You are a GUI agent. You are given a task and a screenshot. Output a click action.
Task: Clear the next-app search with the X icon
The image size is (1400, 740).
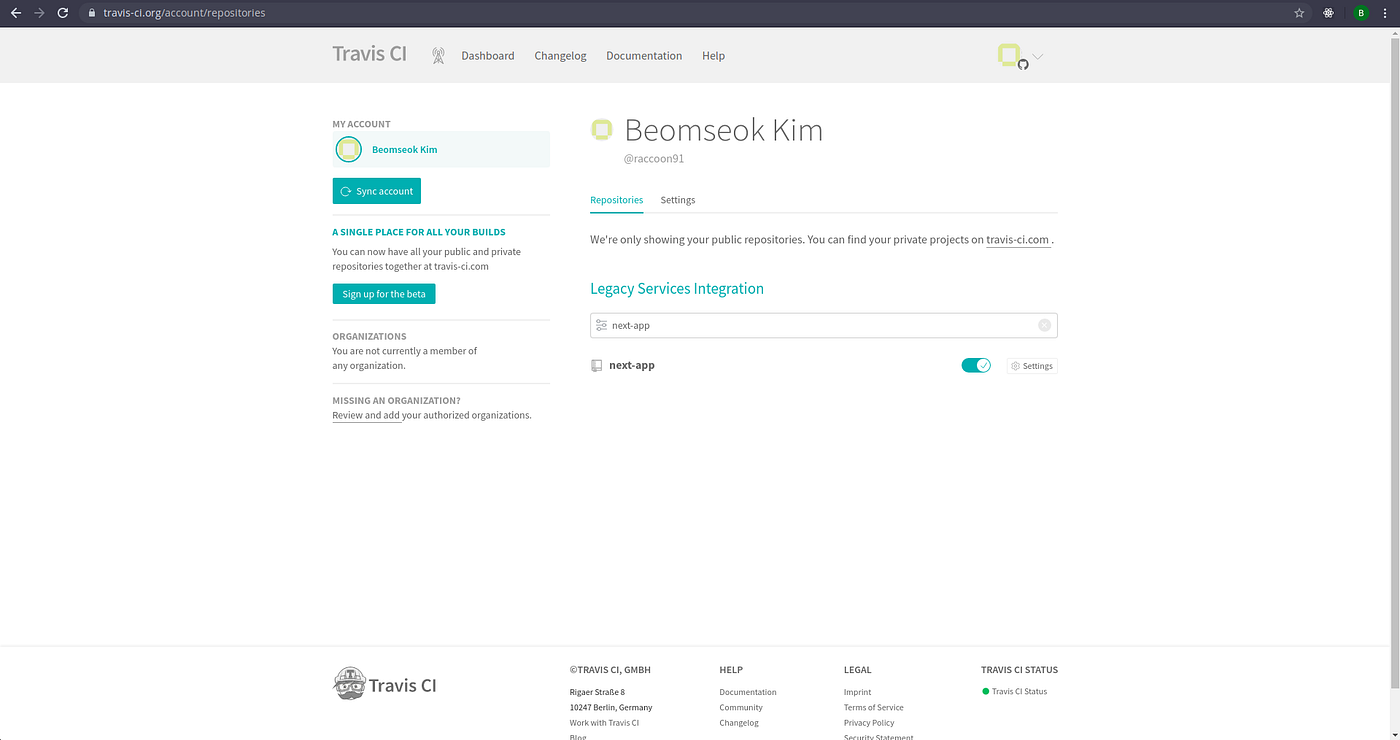pyautogui.click(x=1044, y=325)
